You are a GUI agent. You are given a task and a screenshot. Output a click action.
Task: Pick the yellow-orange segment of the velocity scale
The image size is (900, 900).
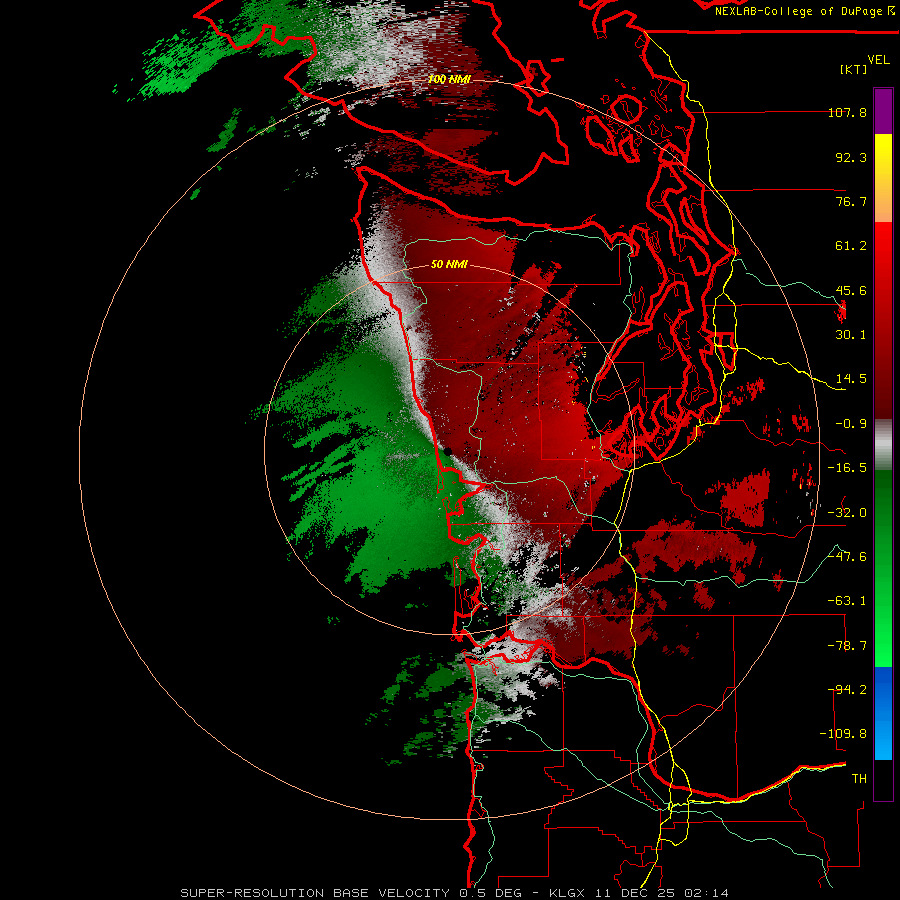(x=883, y=178)
